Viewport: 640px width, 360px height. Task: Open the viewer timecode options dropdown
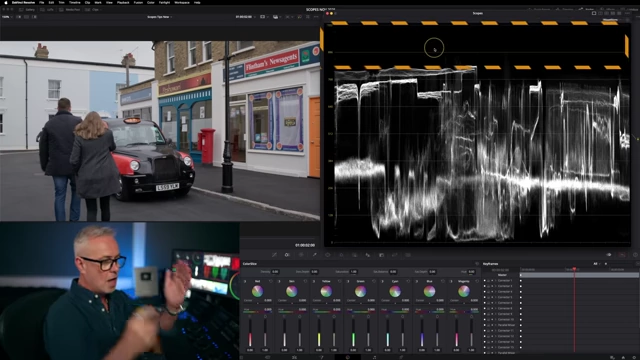[x=255, y=17]
